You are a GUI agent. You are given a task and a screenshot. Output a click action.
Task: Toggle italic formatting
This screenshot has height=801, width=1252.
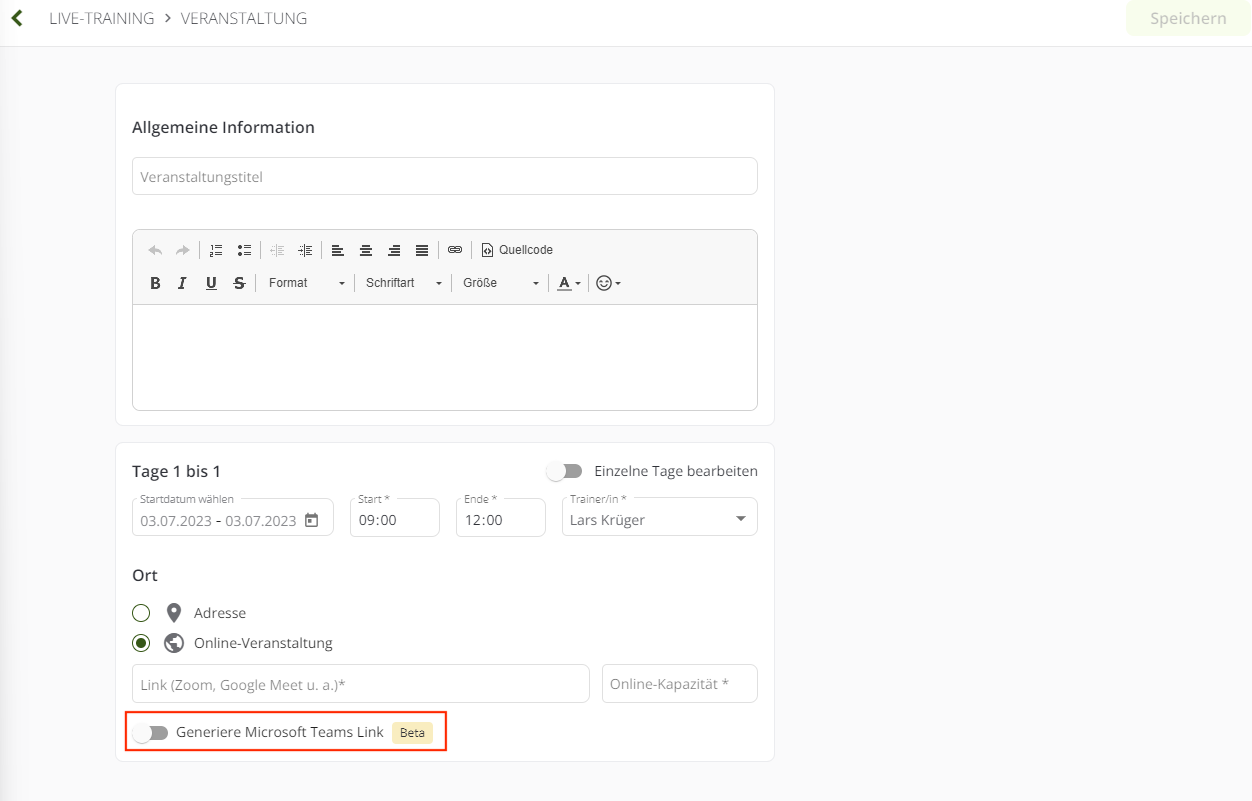182,283
